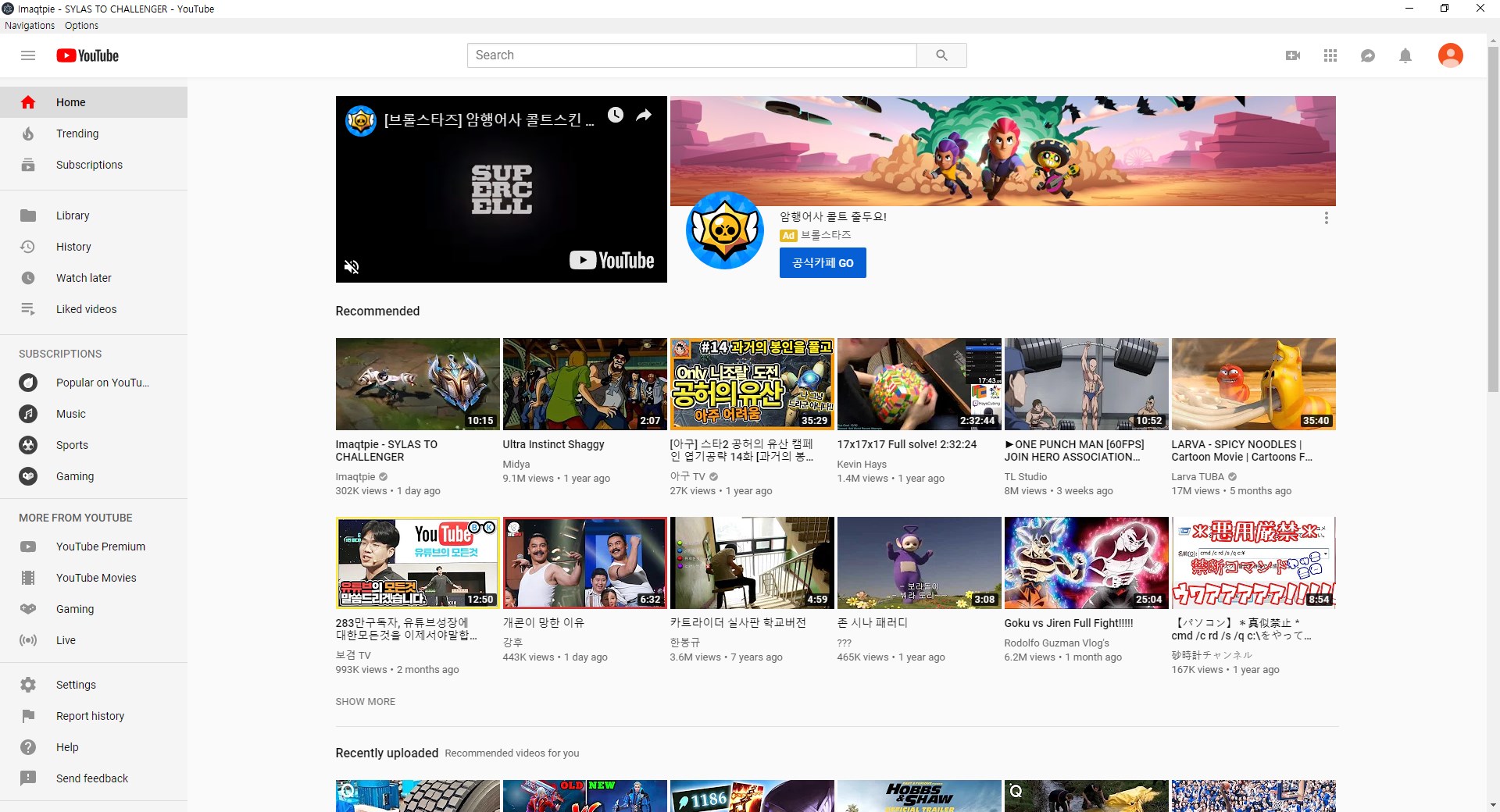Open Imaqtpie Sylas to Challenger thumbnail

tap(417, 384)
